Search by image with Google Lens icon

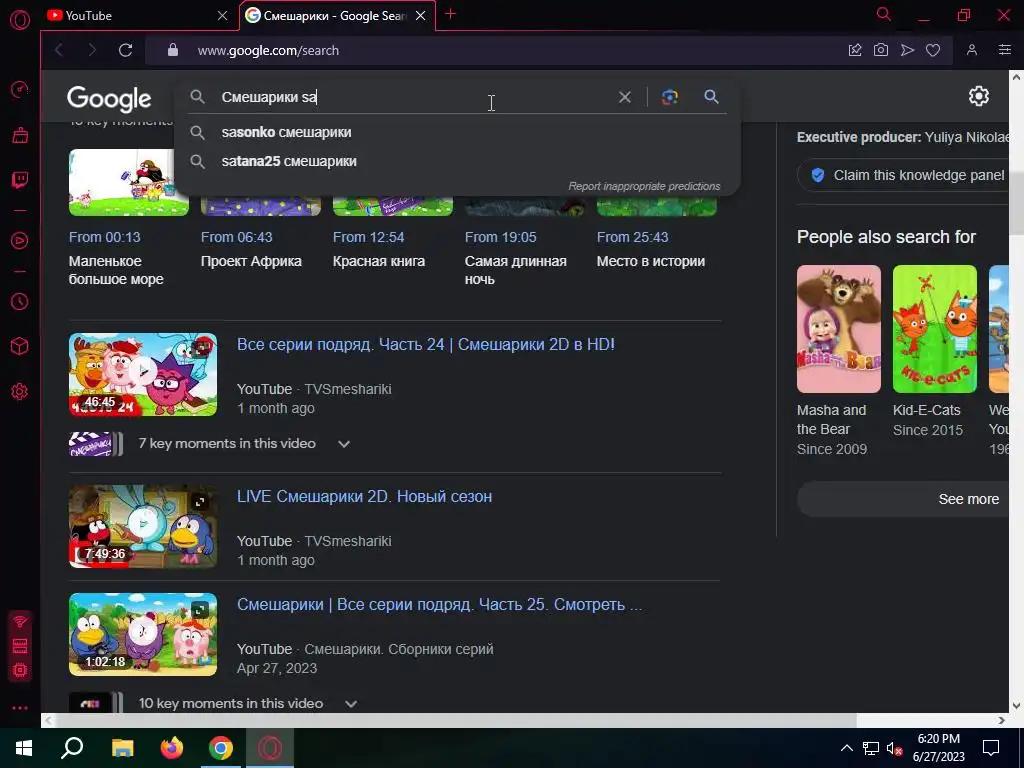click(670, 97)
